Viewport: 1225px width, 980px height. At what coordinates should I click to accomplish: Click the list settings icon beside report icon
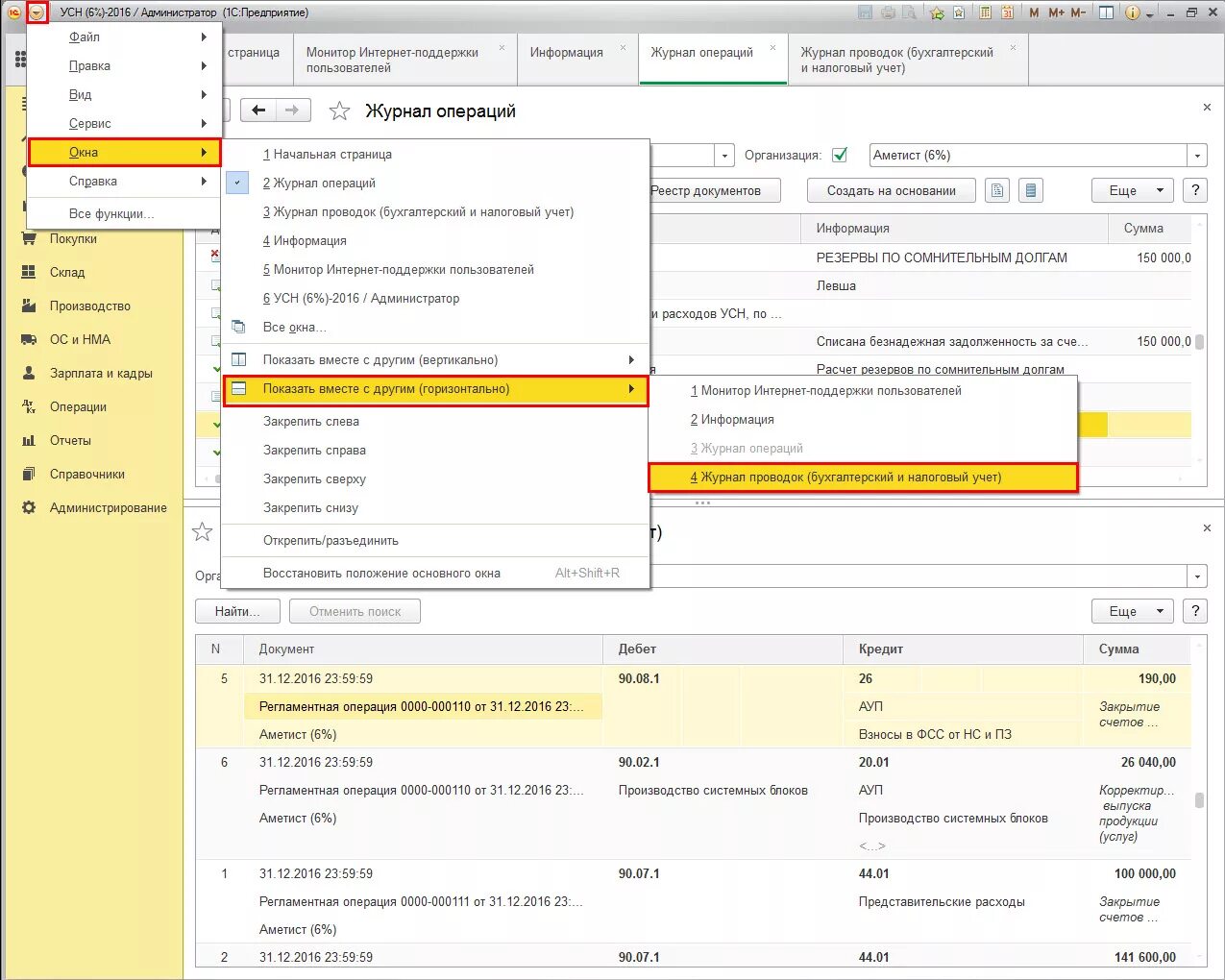(1030, 190)
